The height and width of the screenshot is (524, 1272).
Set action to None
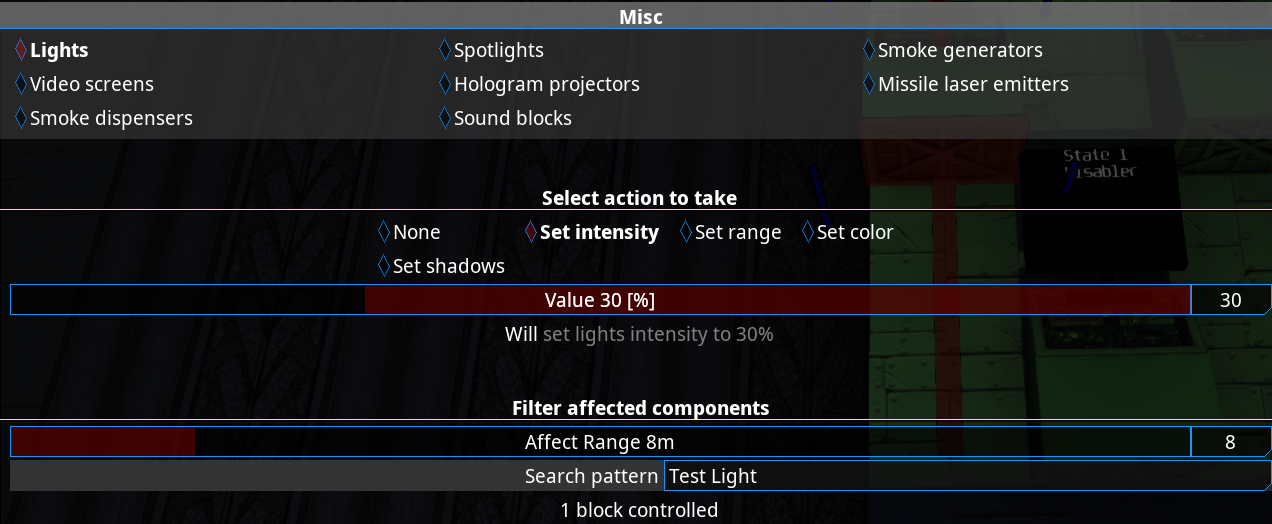[409, 232]
